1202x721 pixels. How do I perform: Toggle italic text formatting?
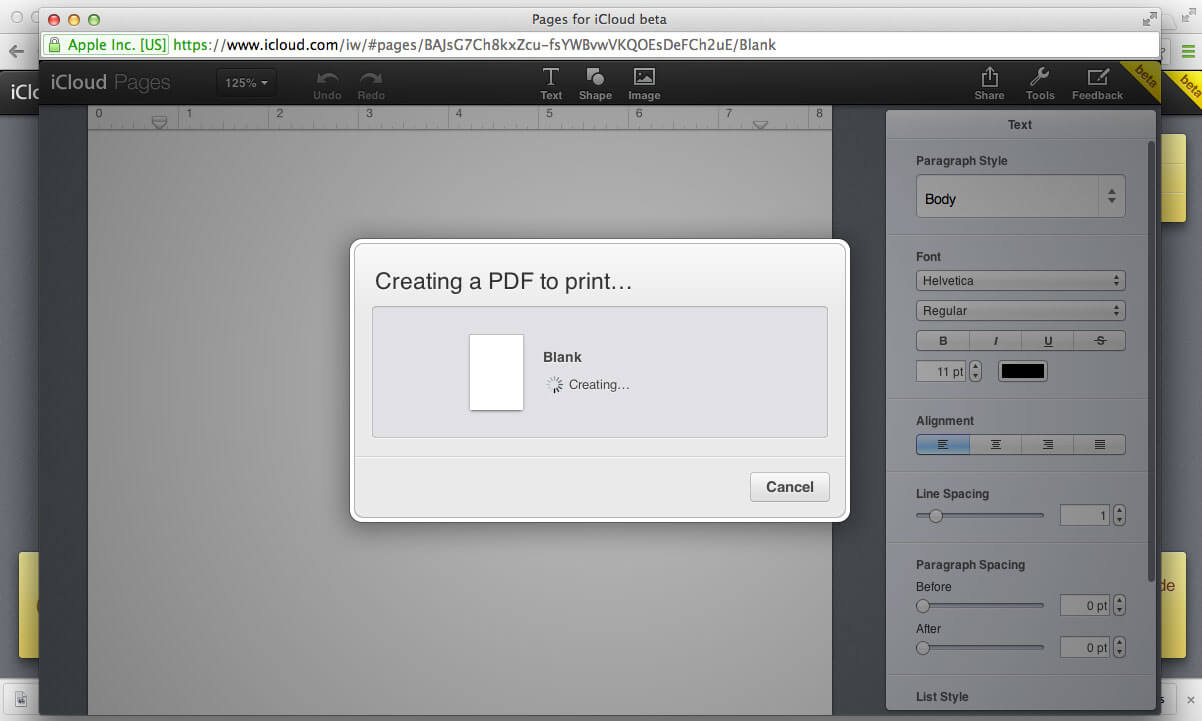tap(996, 341)
